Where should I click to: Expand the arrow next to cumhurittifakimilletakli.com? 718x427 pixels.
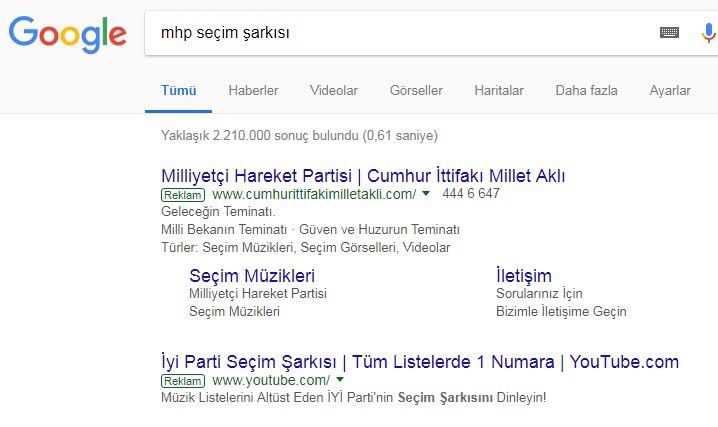point(426,194)
